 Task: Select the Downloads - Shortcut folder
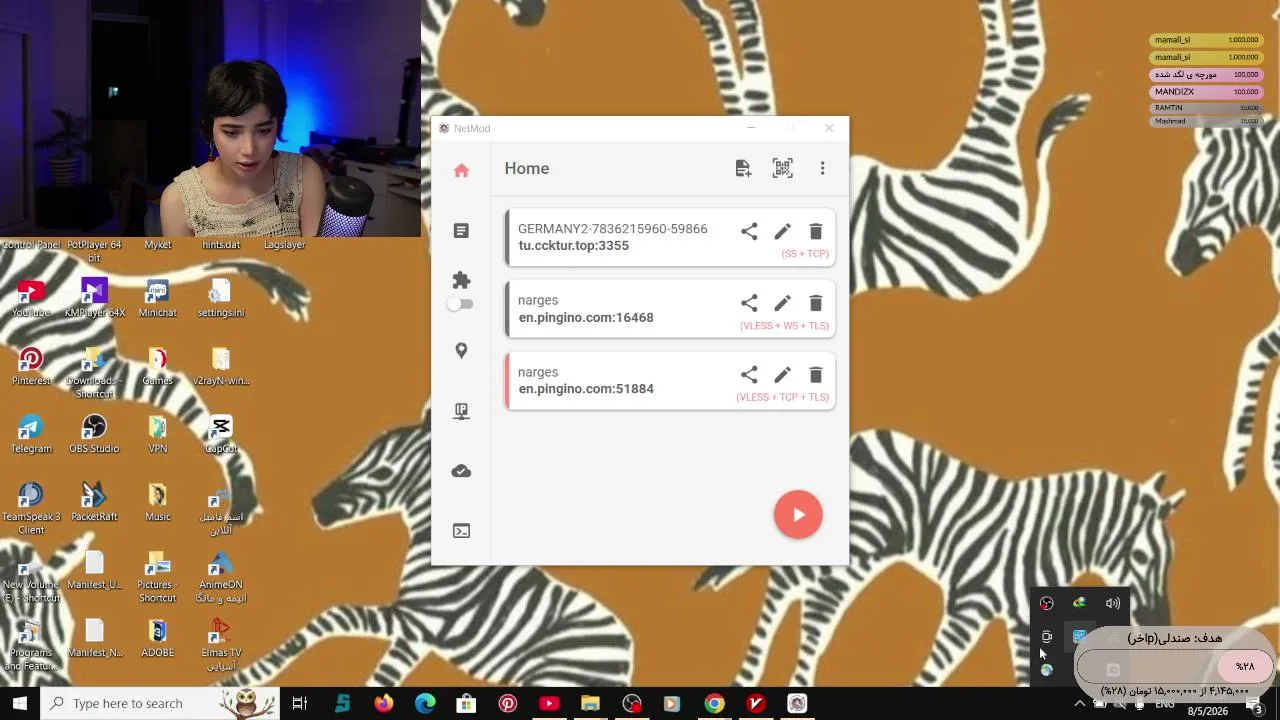(x=94, y=372)
